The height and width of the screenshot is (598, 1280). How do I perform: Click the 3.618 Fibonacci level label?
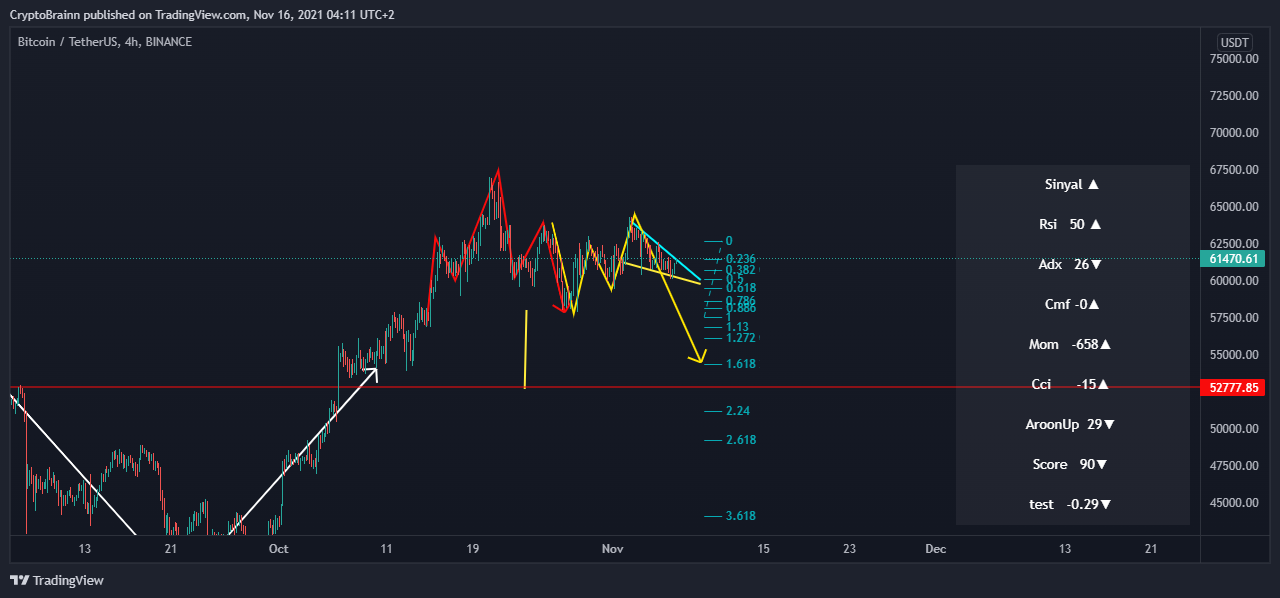[741, 516]
